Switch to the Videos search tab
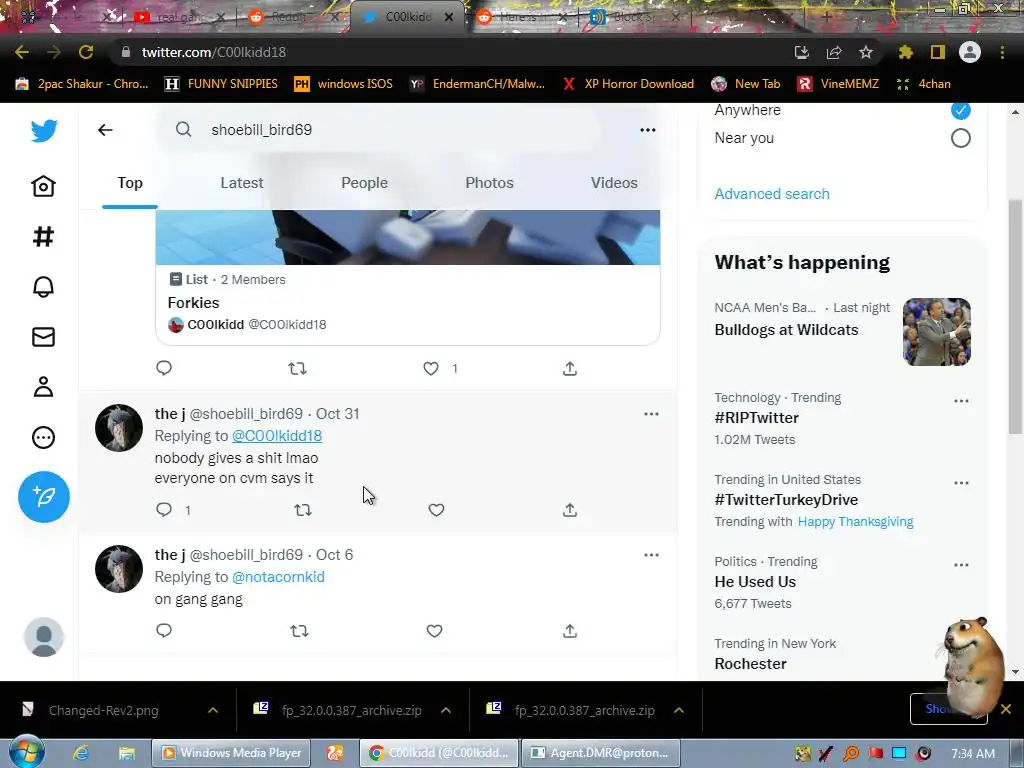Viewport: 1024px width, 768px height. (x=614, y=183)
